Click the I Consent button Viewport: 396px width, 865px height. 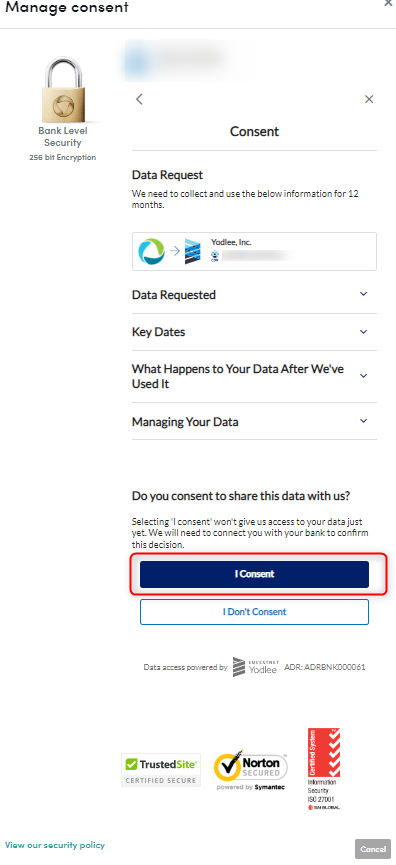(x=254, y=574)
